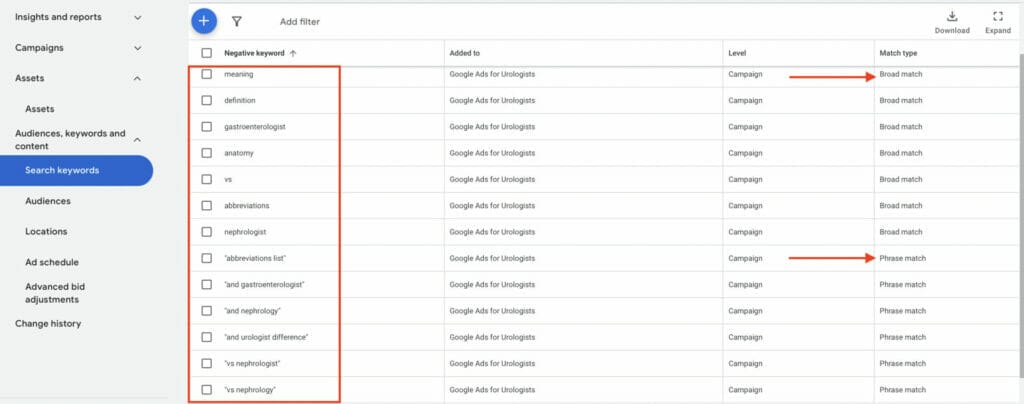The width and height of the screenshot is (1024, 404).
Task: Open the filter funnel icon
Action: (237, 22)
